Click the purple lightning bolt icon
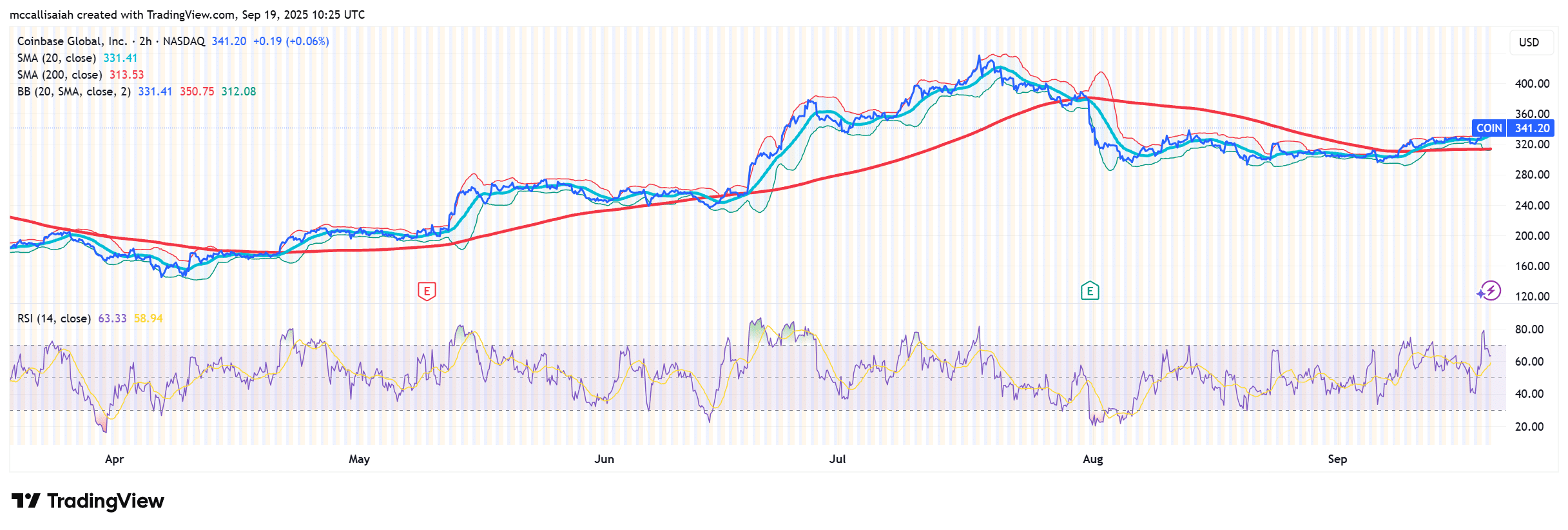The height and width of the screenshot is (530, 1568). [1489, 291]
